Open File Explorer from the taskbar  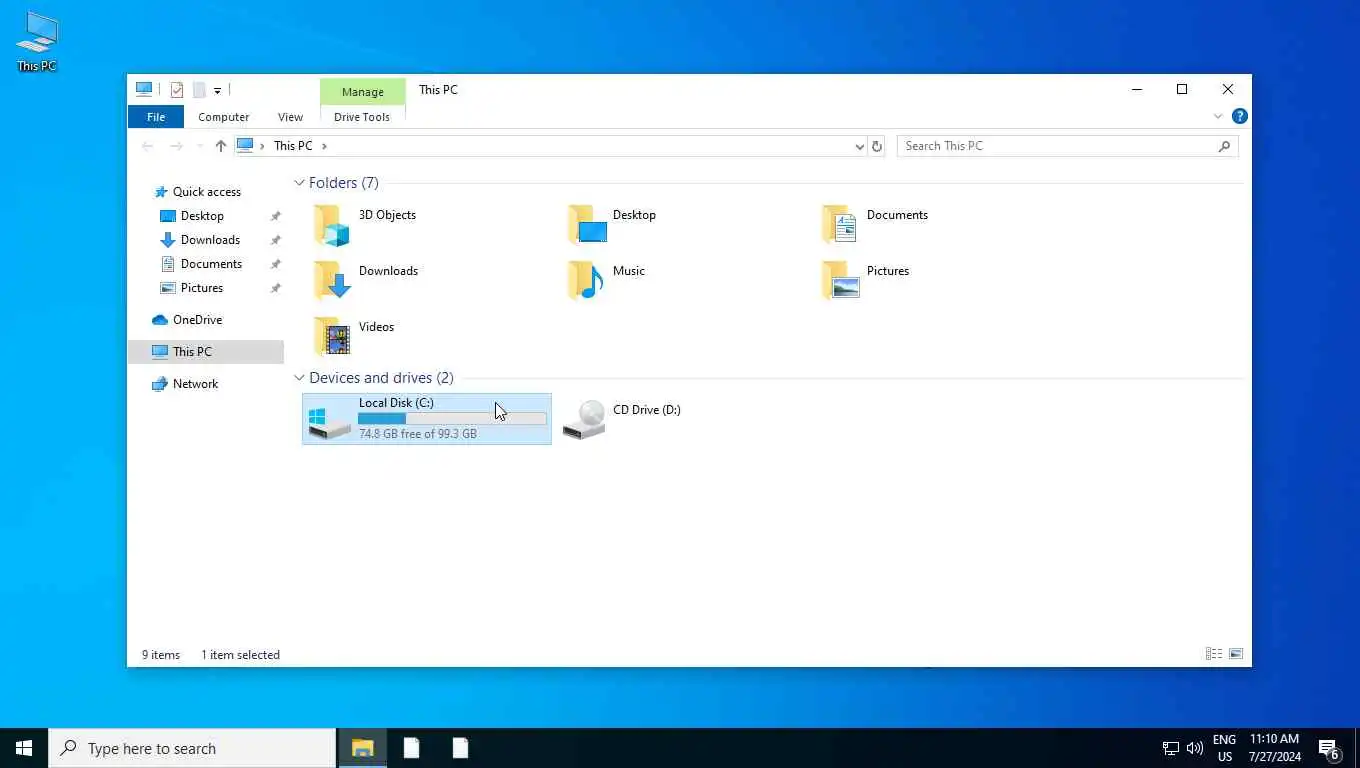click(362, 748)
